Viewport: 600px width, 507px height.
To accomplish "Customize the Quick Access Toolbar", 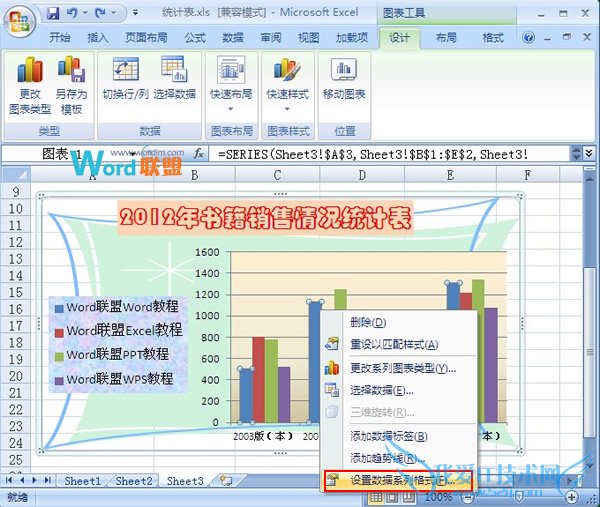I will click(135, 13).
